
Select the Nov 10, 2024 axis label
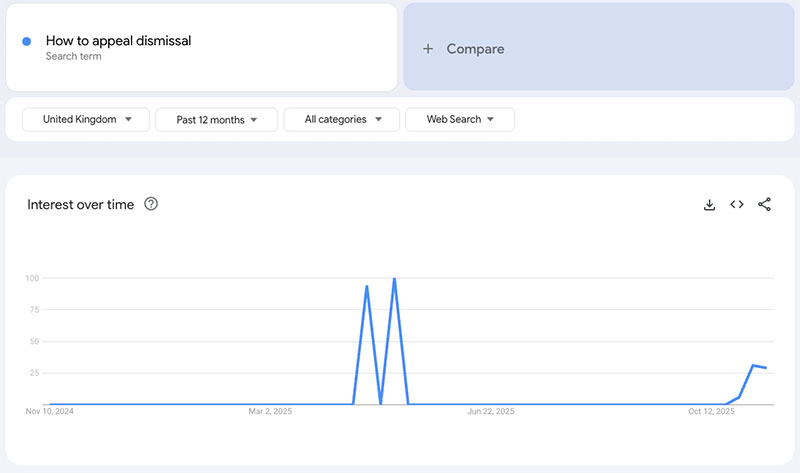pos(51,411)
